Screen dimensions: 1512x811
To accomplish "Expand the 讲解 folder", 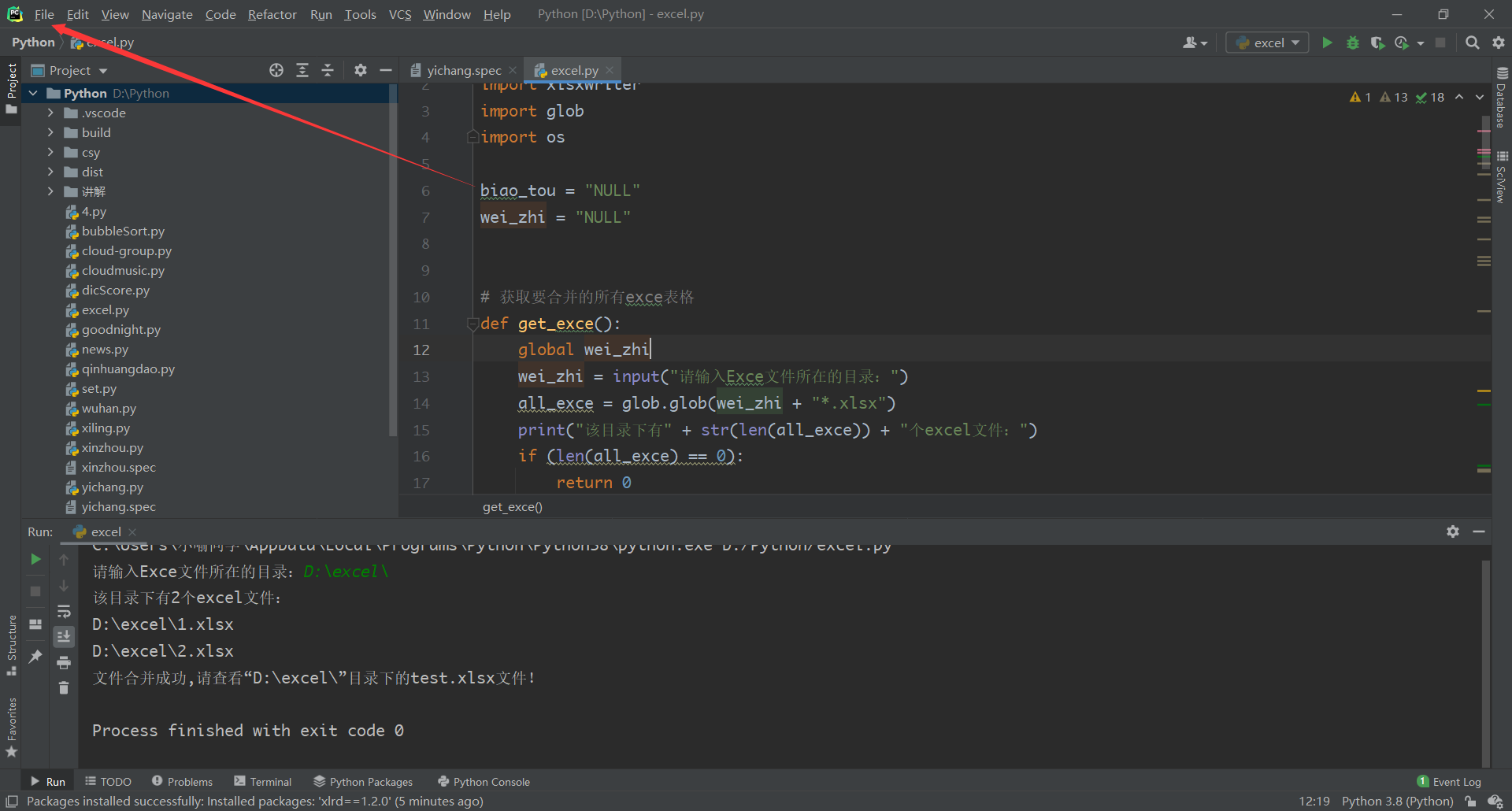I will coord(50,191).
